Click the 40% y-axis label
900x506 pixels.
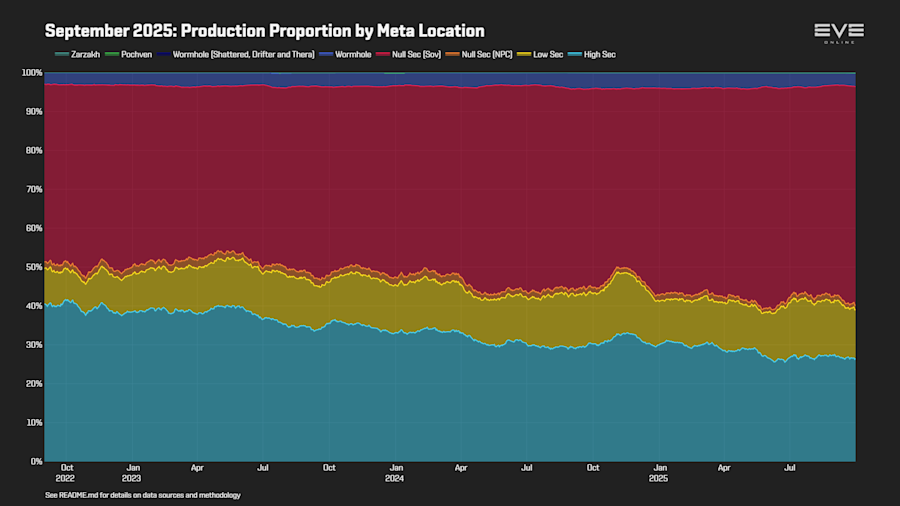pos(34,306)
